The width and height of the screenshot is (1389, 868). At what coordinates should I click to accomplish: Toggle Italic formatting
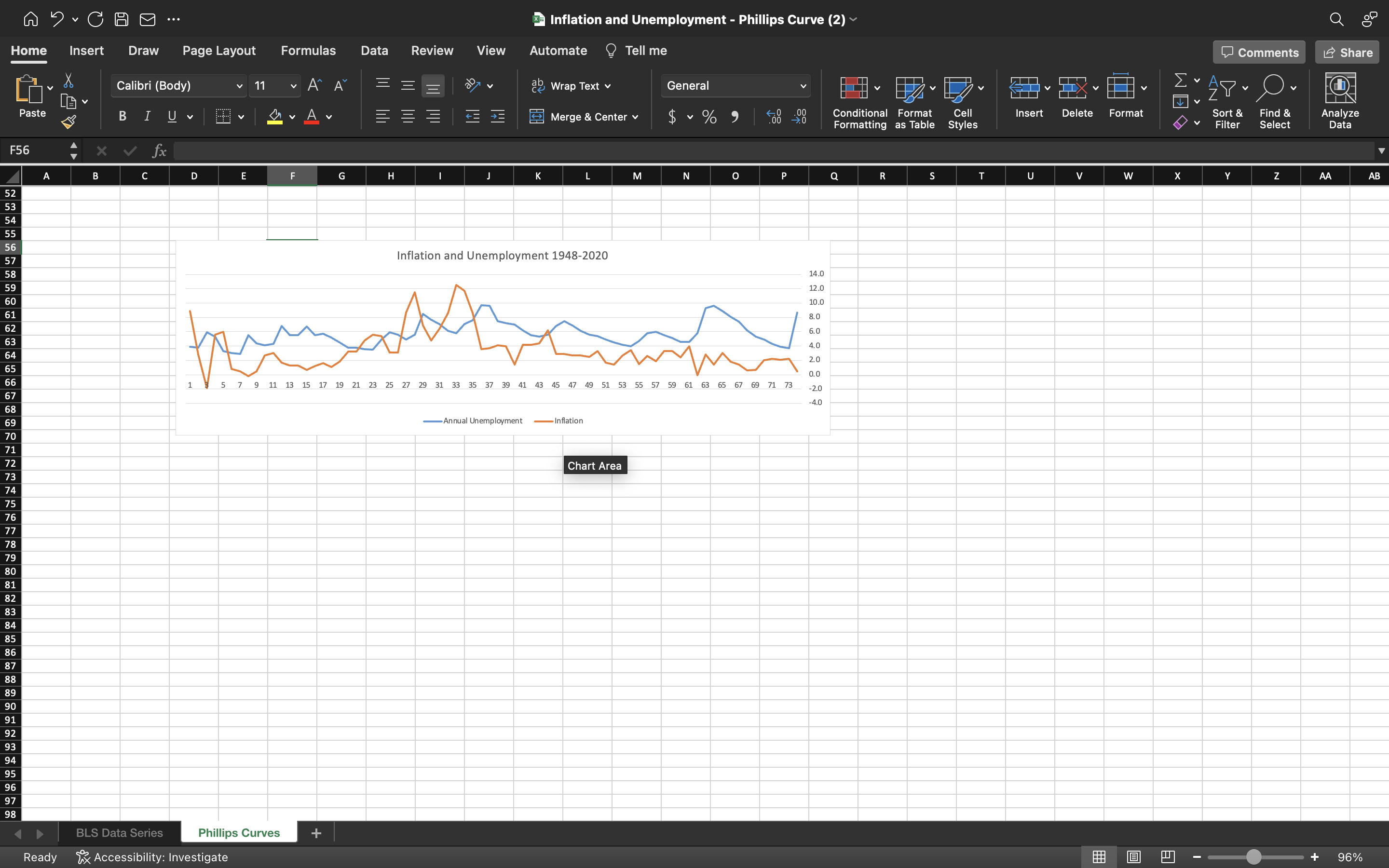[x=147, y=117]
